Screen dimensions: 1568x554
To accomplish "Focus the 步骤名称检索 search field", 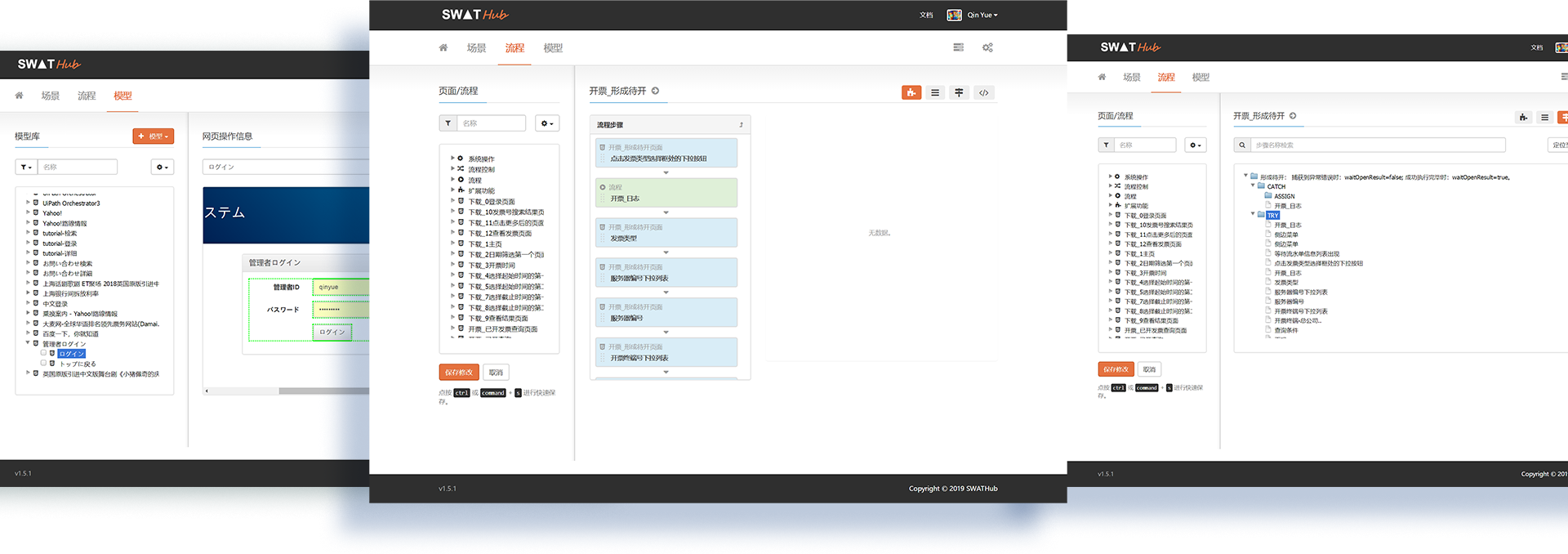I will [x=1378, y=145].
